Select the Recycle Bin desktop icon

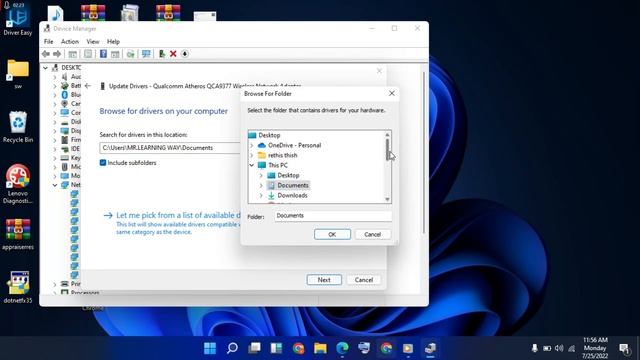click(x=18, y=127)
